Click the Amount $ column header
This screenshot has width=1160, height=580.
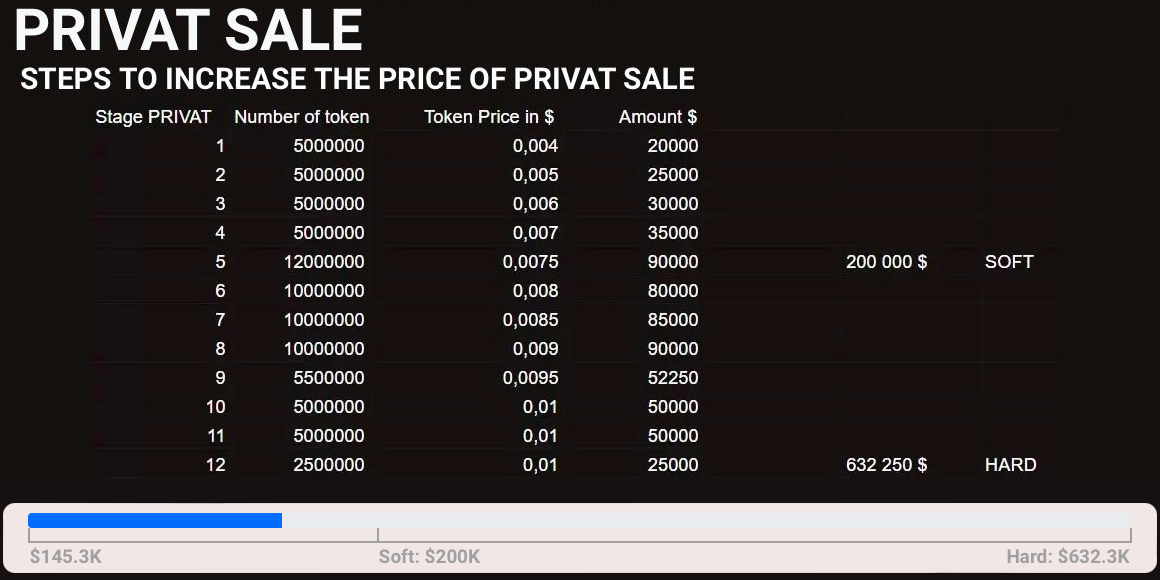click(x=657, y=117)
